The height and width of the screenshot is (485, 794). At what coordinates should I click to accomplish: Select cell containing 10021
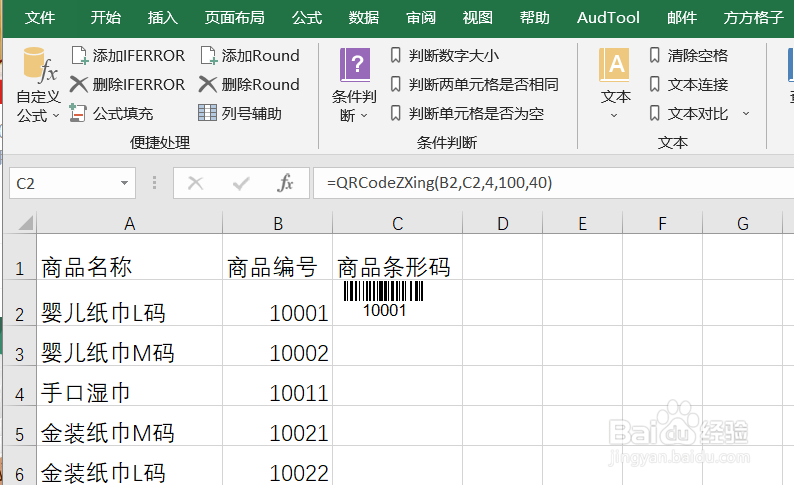coord(277,426)
